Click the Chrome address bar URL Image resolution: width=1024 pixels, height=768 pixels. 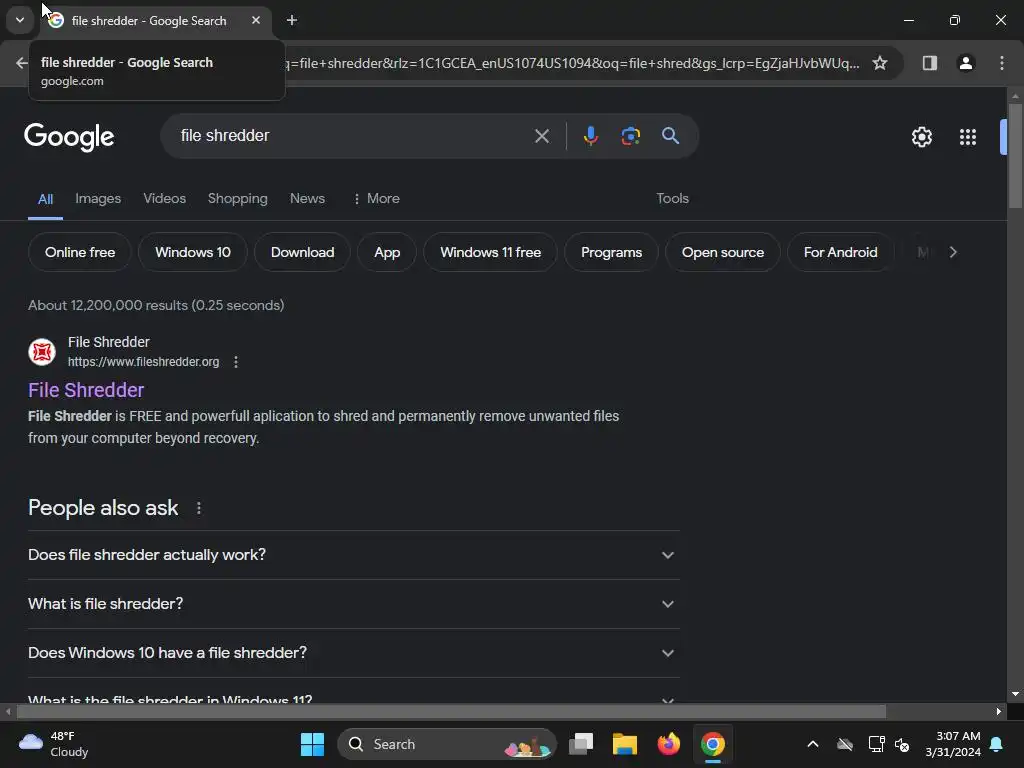point(571,63)
